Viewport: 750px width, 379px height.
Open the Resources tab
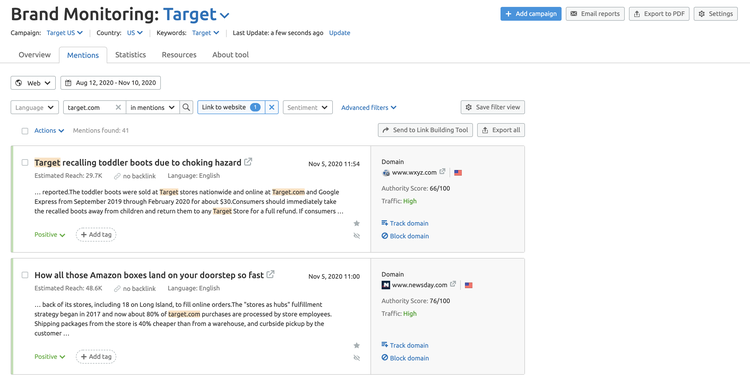179,55
